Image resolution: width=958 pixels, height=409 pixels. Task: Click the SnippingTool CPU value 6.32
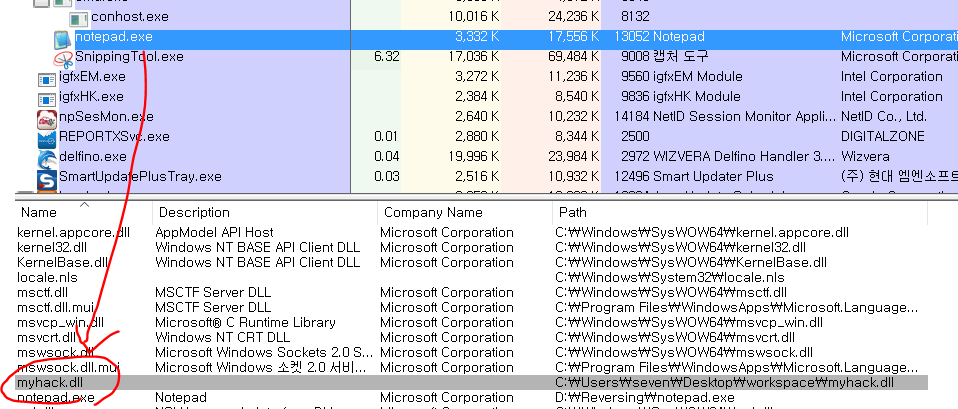pyautogui.click(x=386, y=57)
